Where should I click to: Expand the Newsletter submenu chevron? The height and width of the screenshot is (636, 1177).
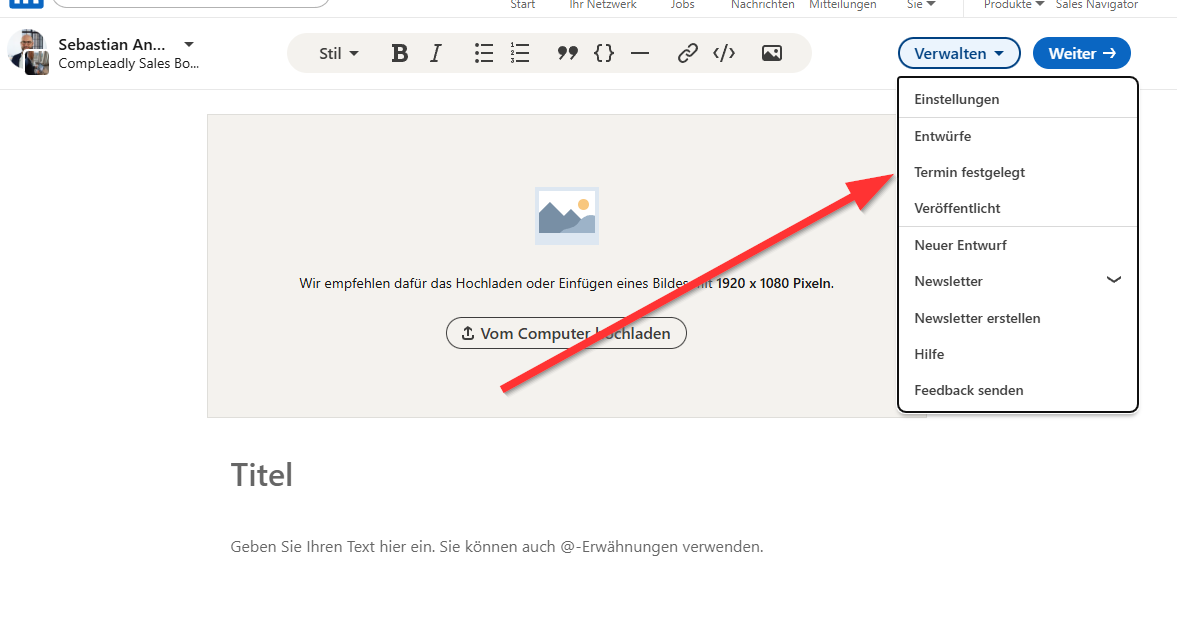tap(1114, 281)
